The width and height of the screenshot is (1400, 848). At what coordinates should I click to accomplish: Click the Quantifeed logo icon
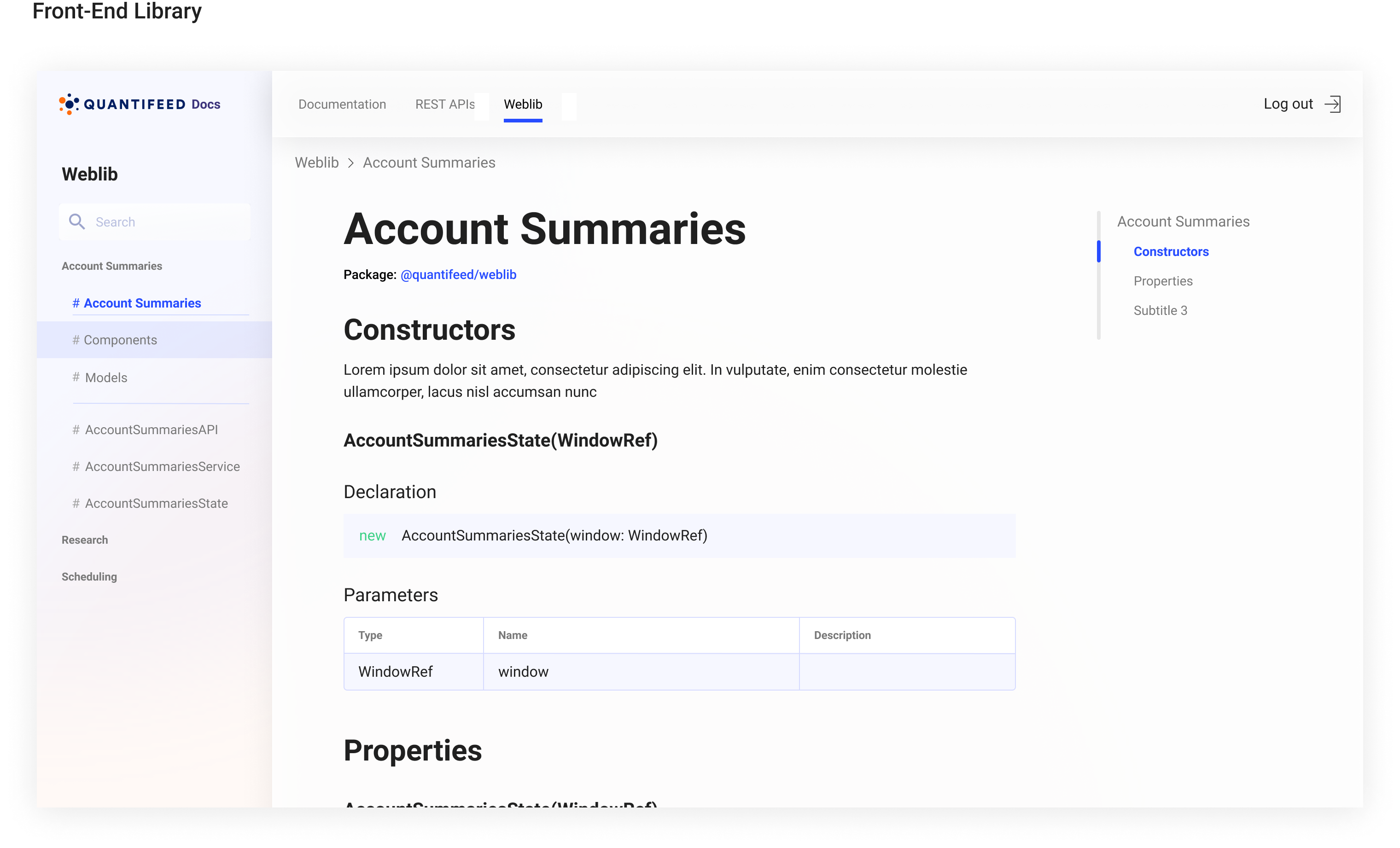pyautogui.click(x=69, y=105)
